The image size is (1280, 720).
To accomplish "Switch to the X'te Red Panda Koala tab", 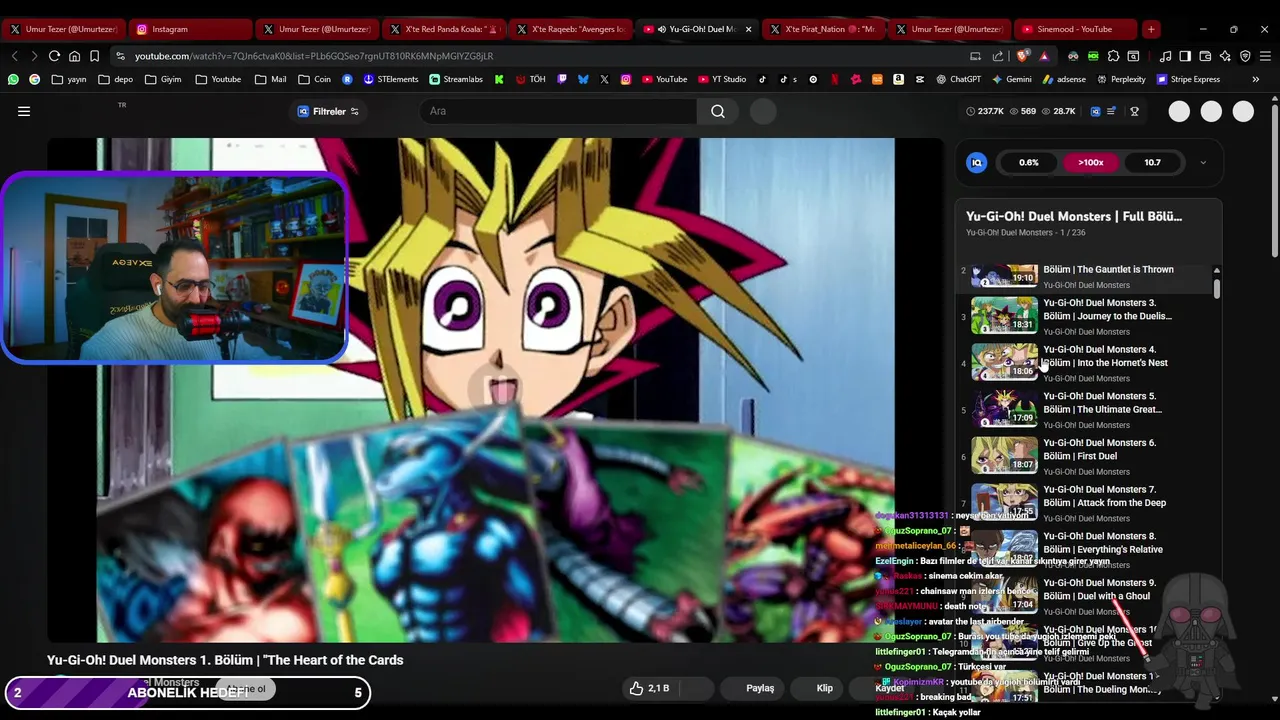I will coord(443,29).
